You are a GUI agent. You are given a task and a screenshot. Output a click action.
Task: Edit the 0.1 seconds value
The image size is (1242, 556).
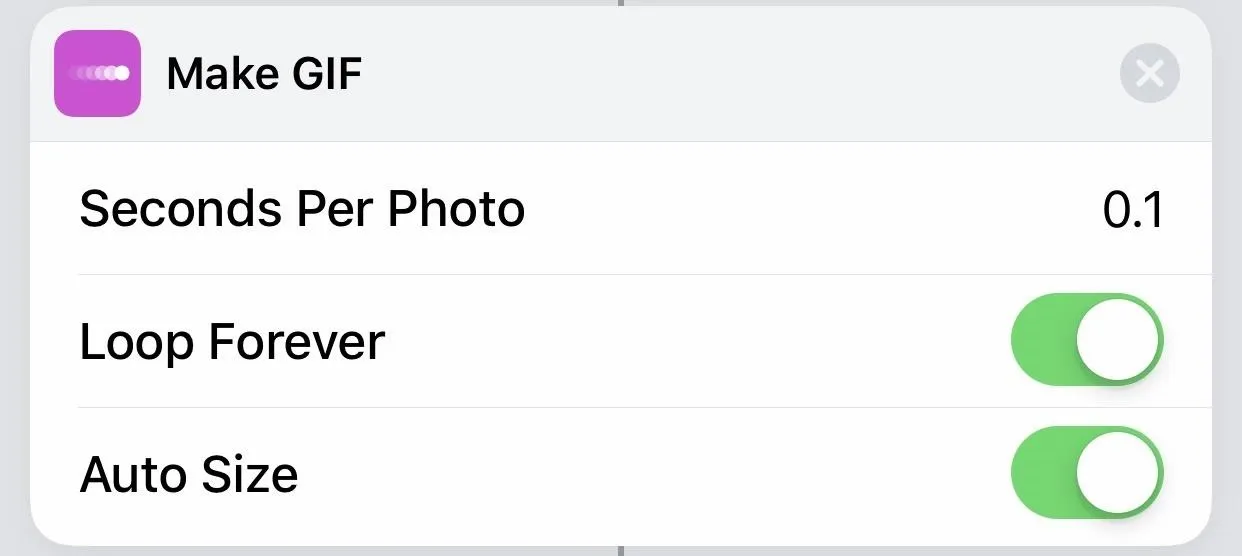[x=1133, y=209]
